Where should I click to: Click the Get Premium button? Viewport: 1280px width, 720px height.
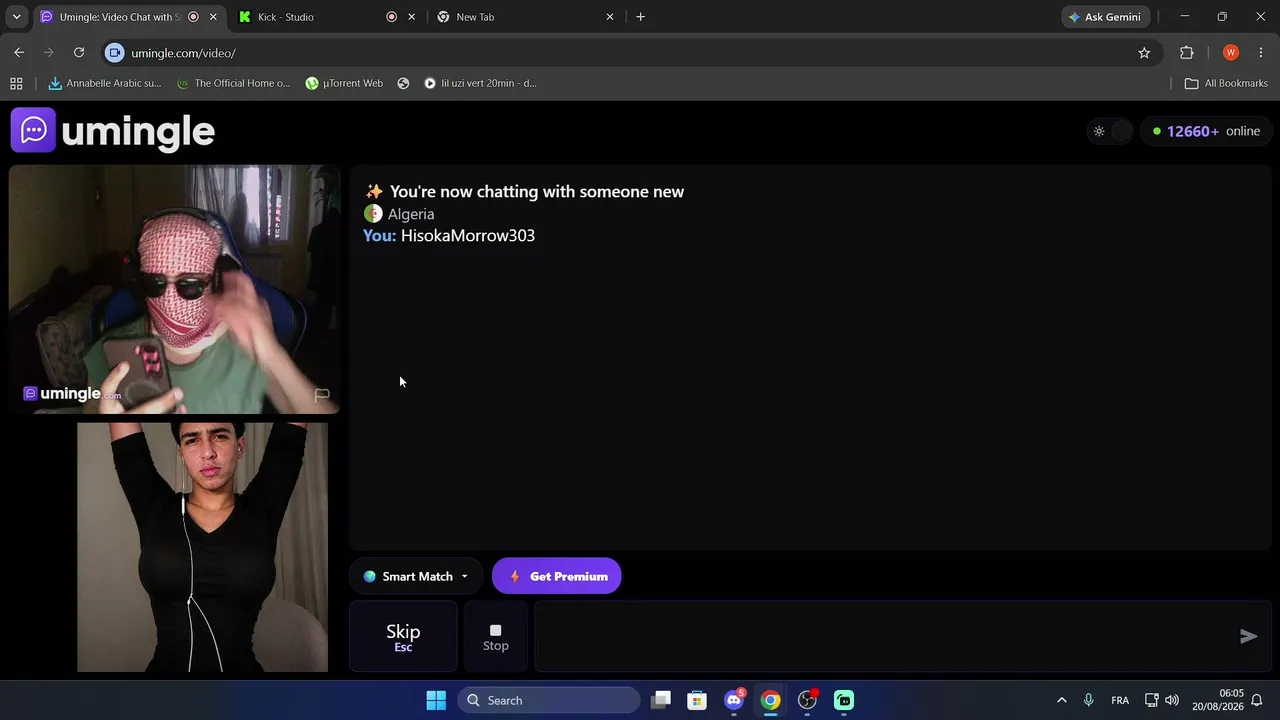(557, 576)
